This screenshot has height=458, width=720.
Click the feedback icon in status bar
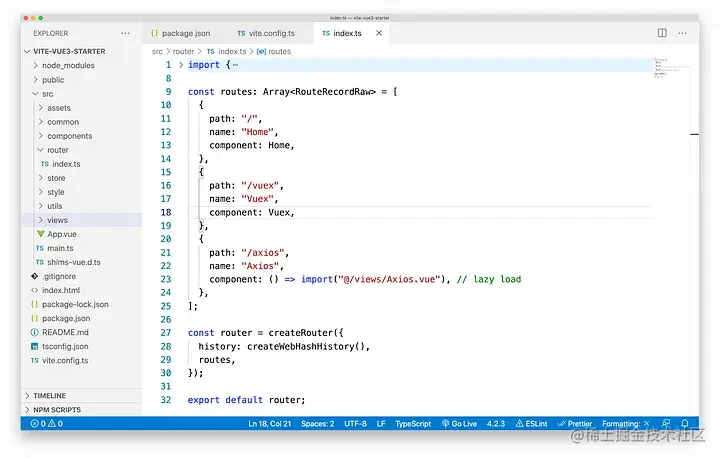pyautogui.click(x=666, y=424)
